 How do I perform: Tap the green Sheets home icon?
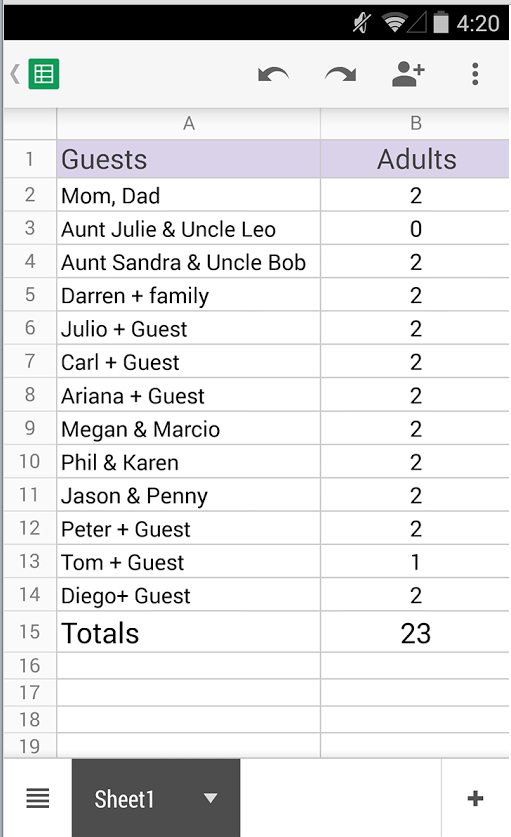point(44,74)
